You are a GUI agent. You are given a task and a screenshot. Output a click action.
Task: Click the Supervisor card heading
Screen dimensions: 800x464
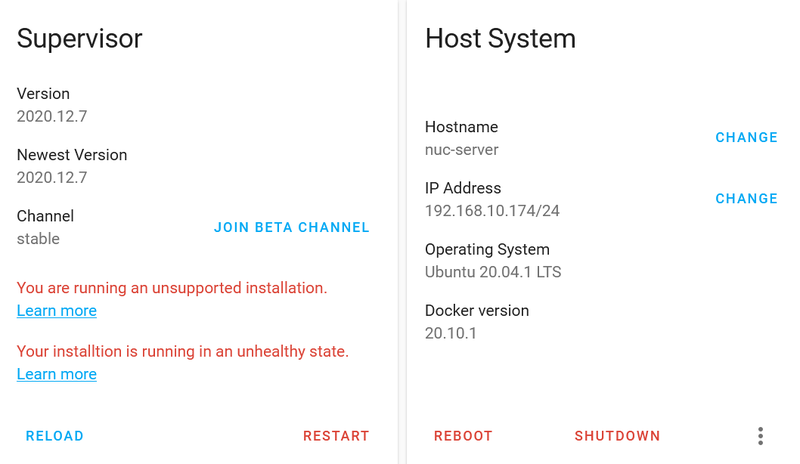(80, 38)
